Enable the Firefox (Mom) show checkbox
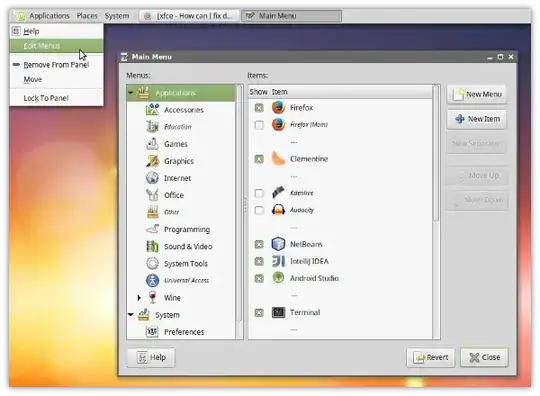This screenshot has height=396, width=540. click(x=259, y=125)
